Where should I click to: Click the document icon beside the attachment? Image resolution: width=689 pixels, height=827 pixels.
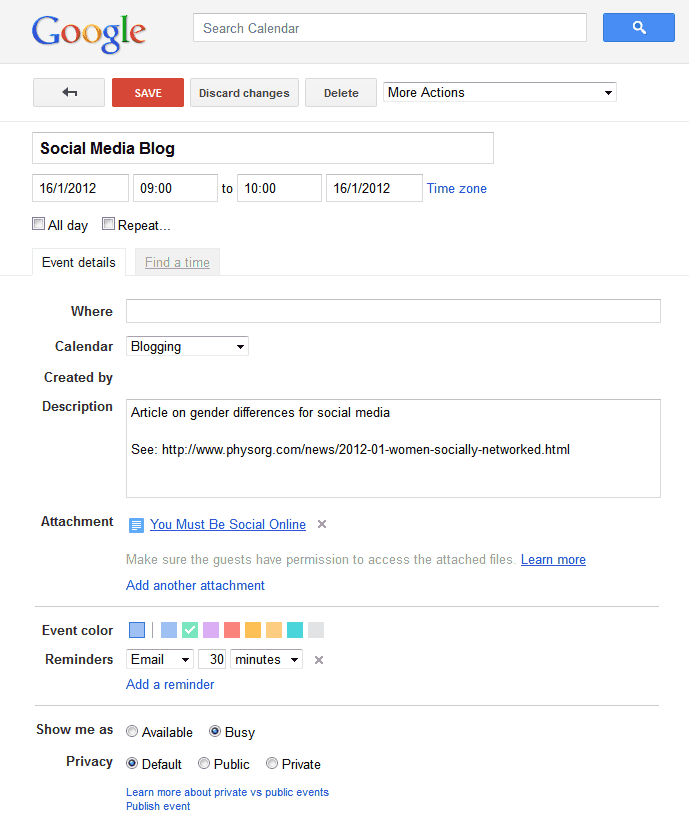tap(136, 525)
